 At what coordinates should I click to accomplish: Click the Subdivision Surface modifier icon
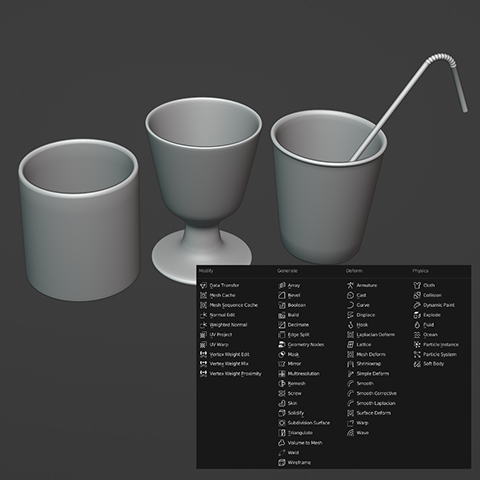(x=282, y=423)
